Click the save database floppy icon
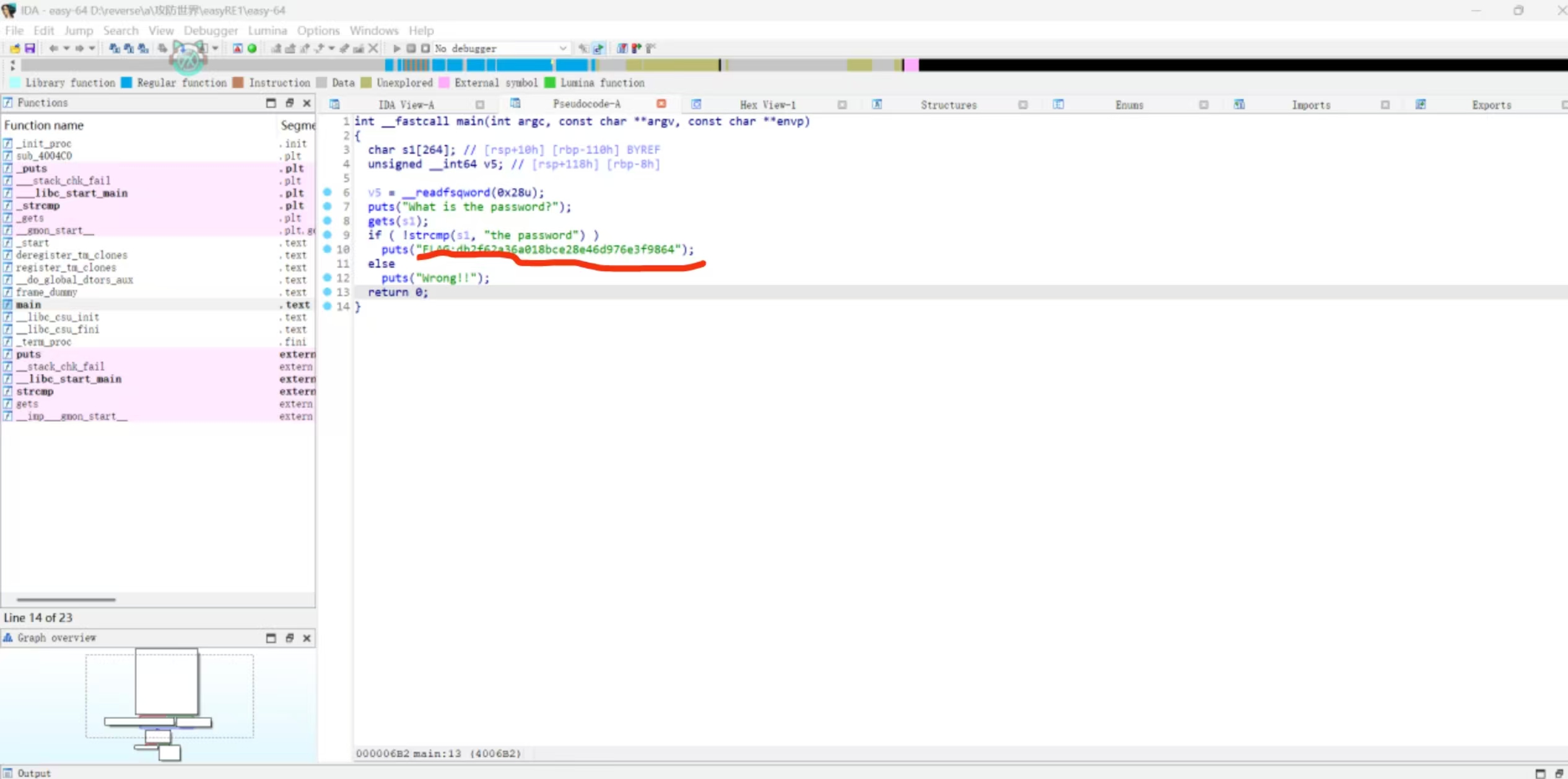Image resolution: width=1568 pixels, height=779 pixels. click(30, 48)
